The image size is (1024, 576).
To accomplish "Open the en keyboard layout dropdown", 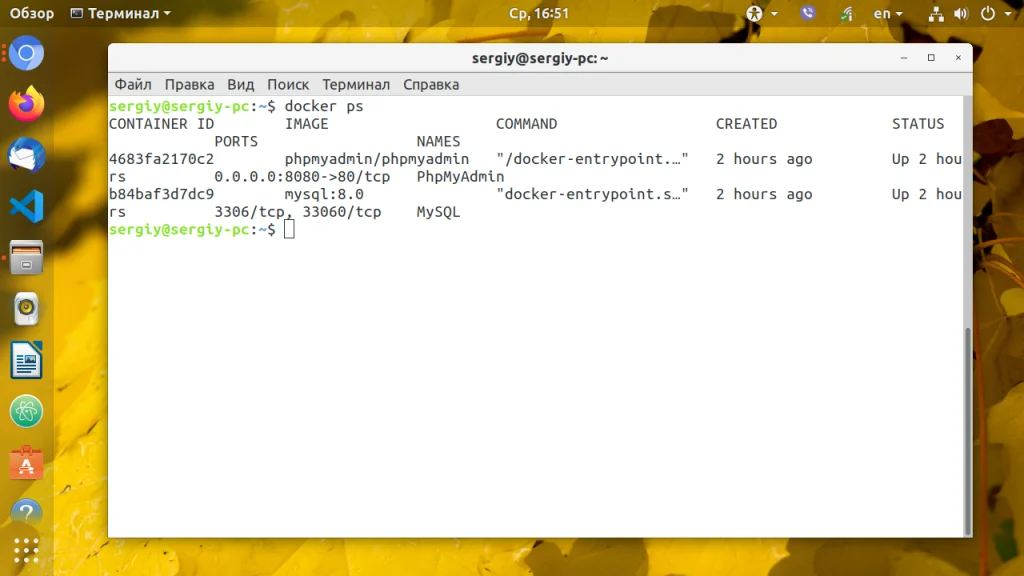I will pos(888,13).
